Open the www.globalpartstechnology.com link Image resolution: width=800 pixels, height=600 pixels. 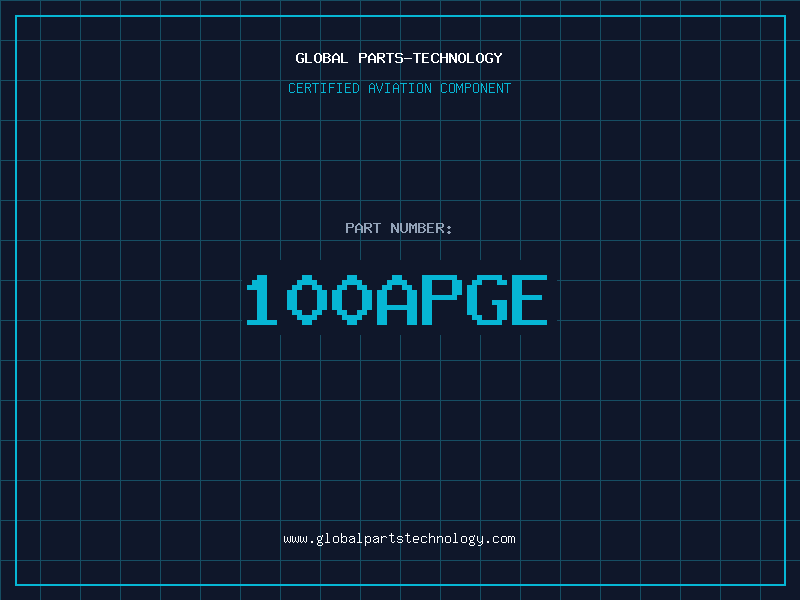399,539
